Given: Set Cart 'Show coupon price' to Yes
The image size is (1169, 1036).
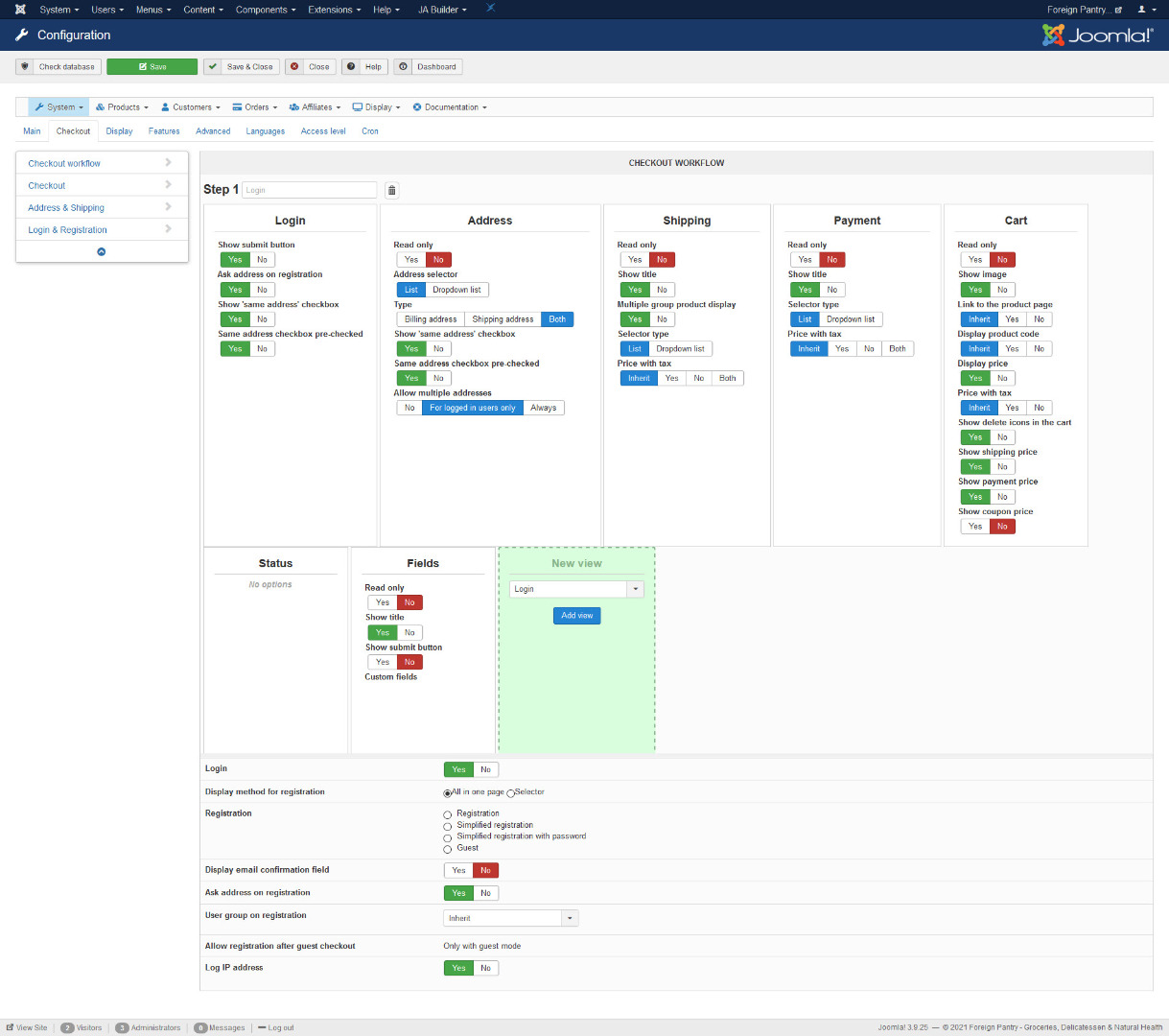Looking at the screenshot, I should click(x=974, y=527).
